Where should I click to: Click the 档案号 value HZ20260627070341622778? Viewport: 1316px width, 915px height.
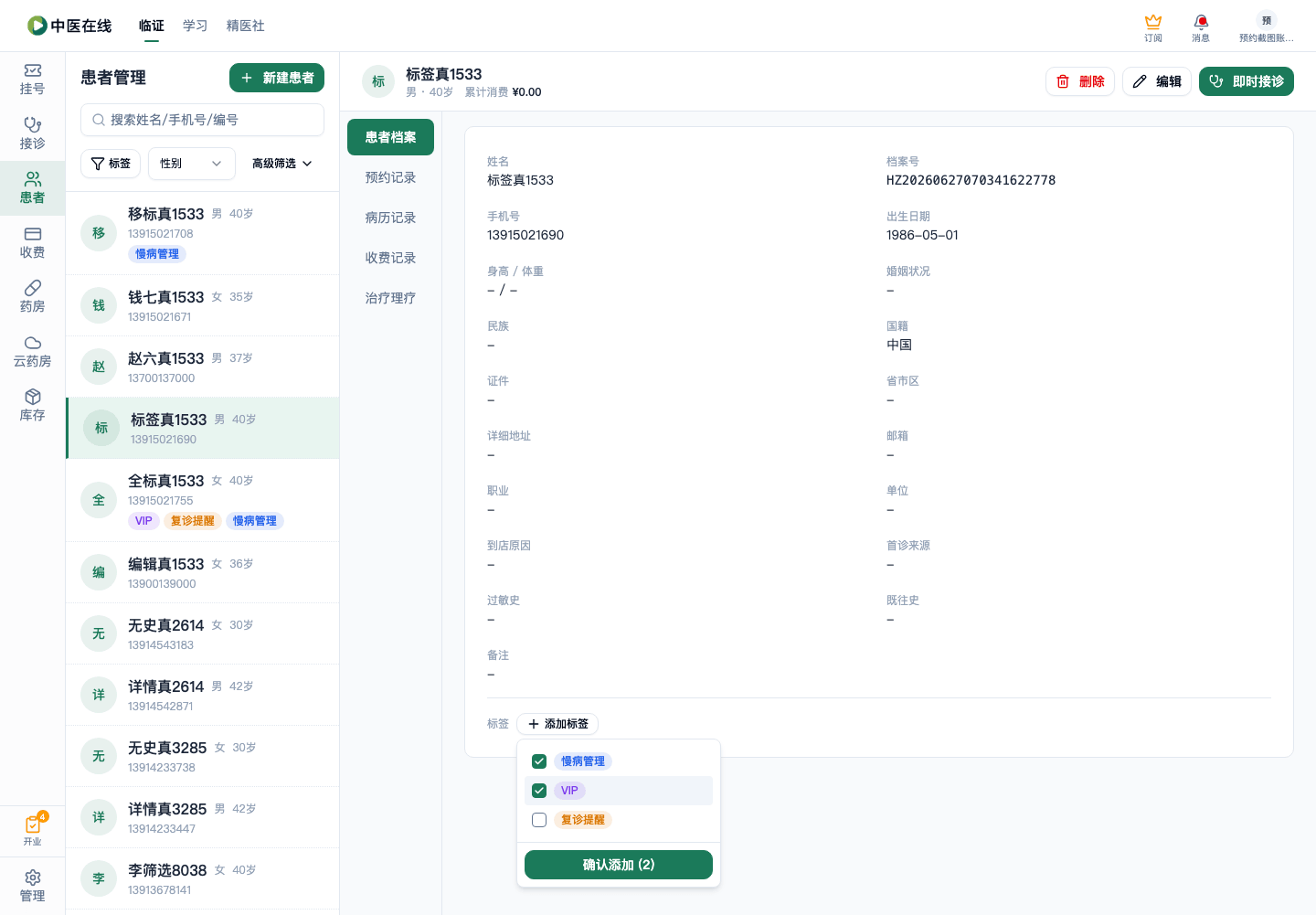coord(971,180)
